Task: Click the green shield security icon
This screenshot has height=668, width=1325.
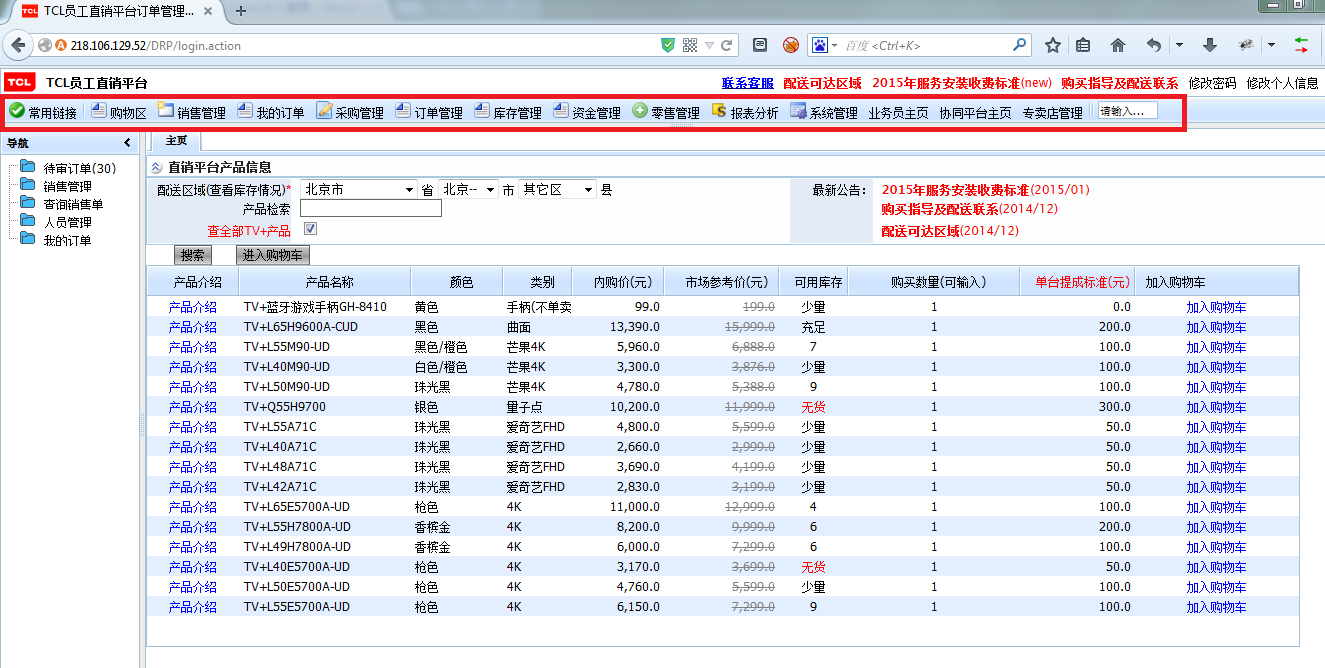Action: pos(668,45)
